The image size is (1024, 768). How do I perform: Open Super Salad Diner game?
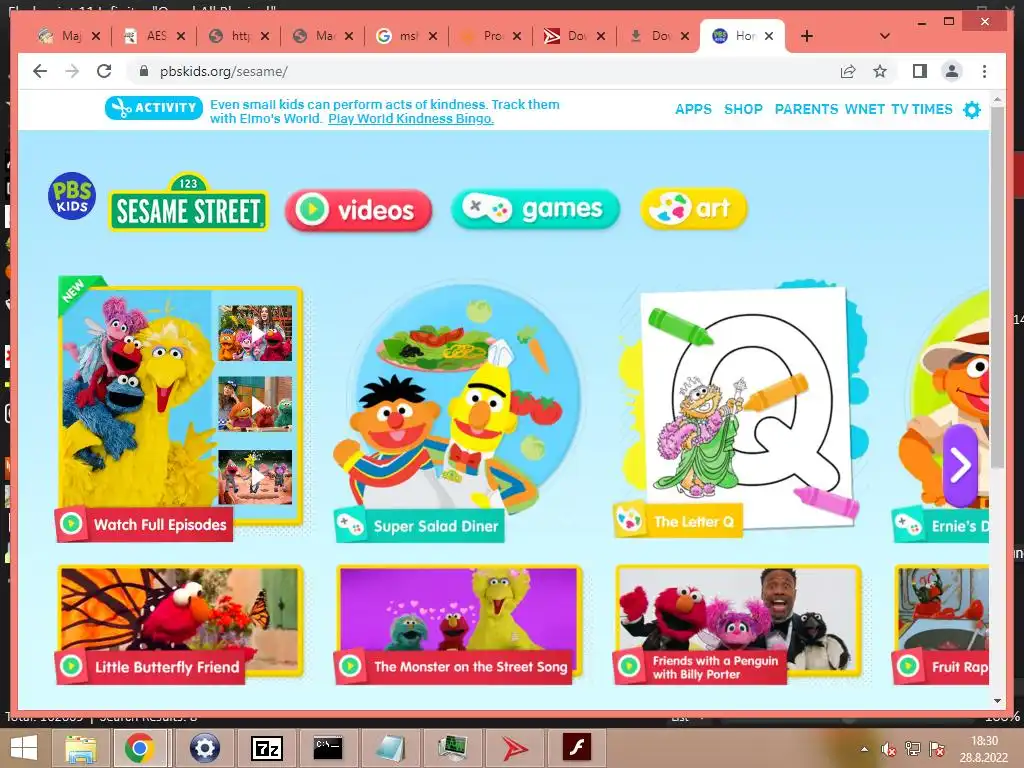click(457, 411)
